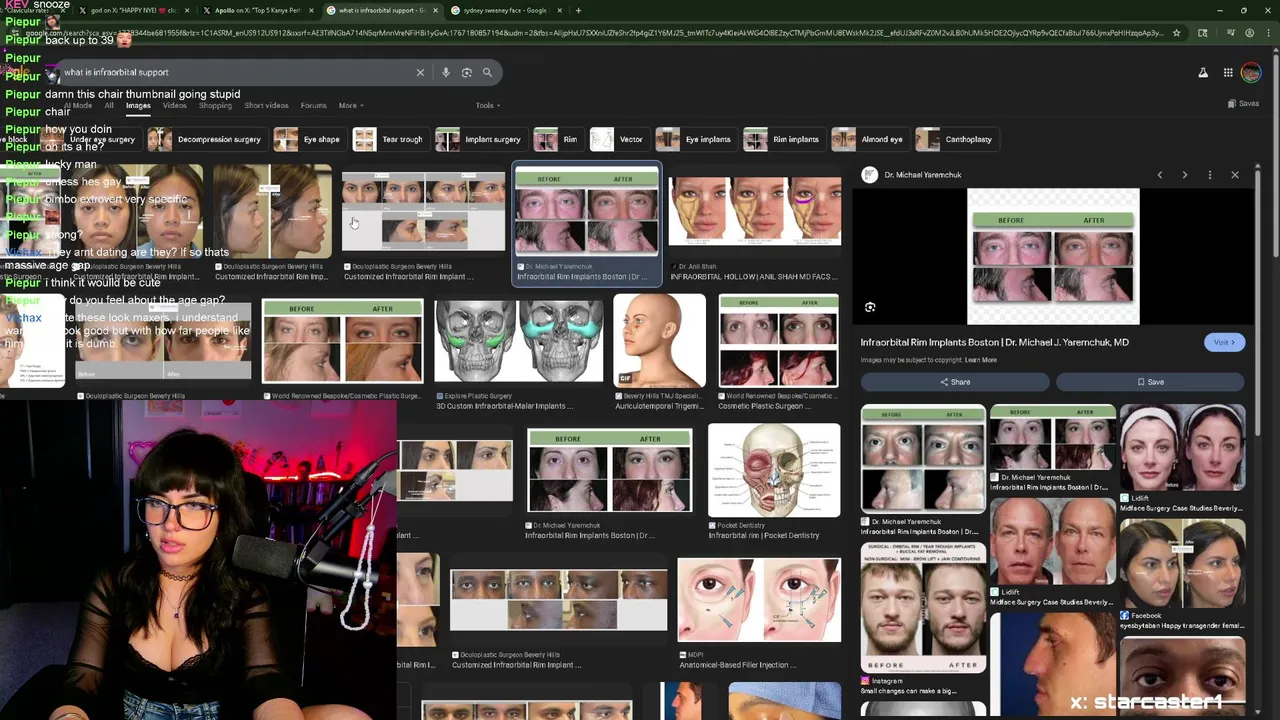Open Chrome three-dot menu
The width and height of the screenshot is (1280, 720).
point(1267,33)
